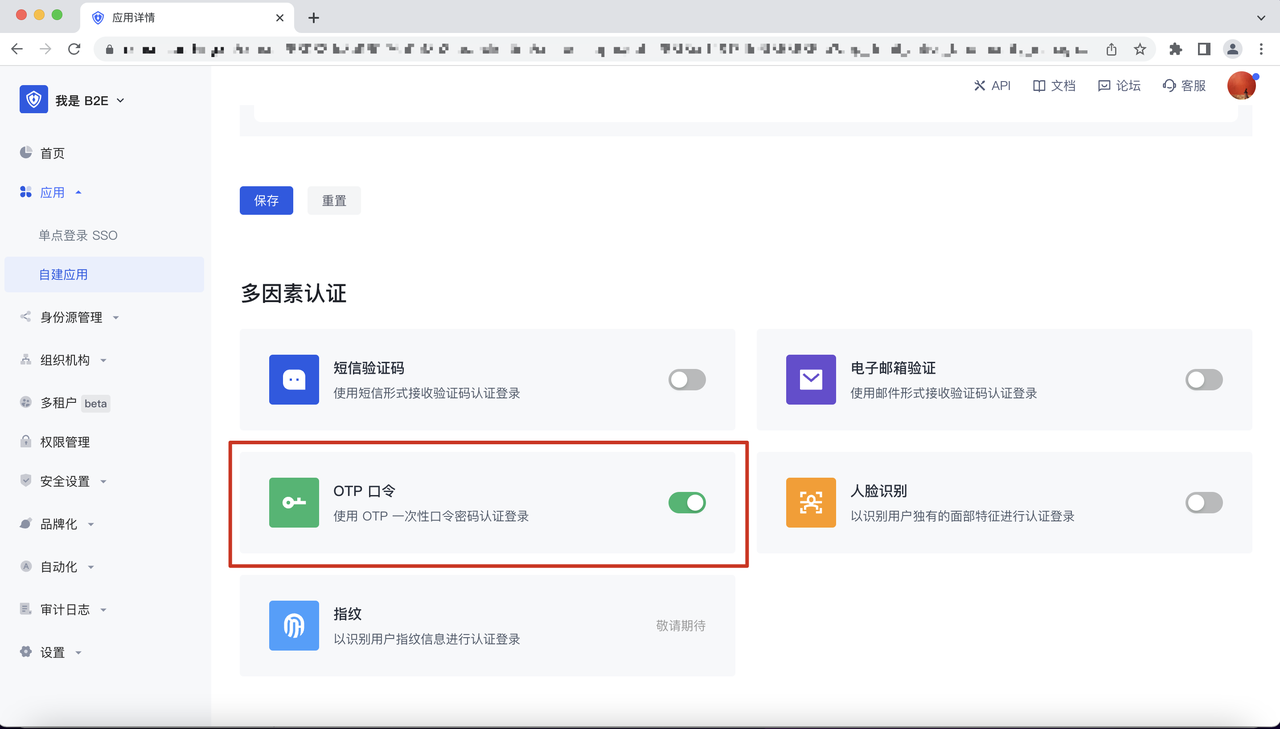Enable 人脸识别 authentication
This screenshot has height=729, width=1280.
tap(1203, 502)
